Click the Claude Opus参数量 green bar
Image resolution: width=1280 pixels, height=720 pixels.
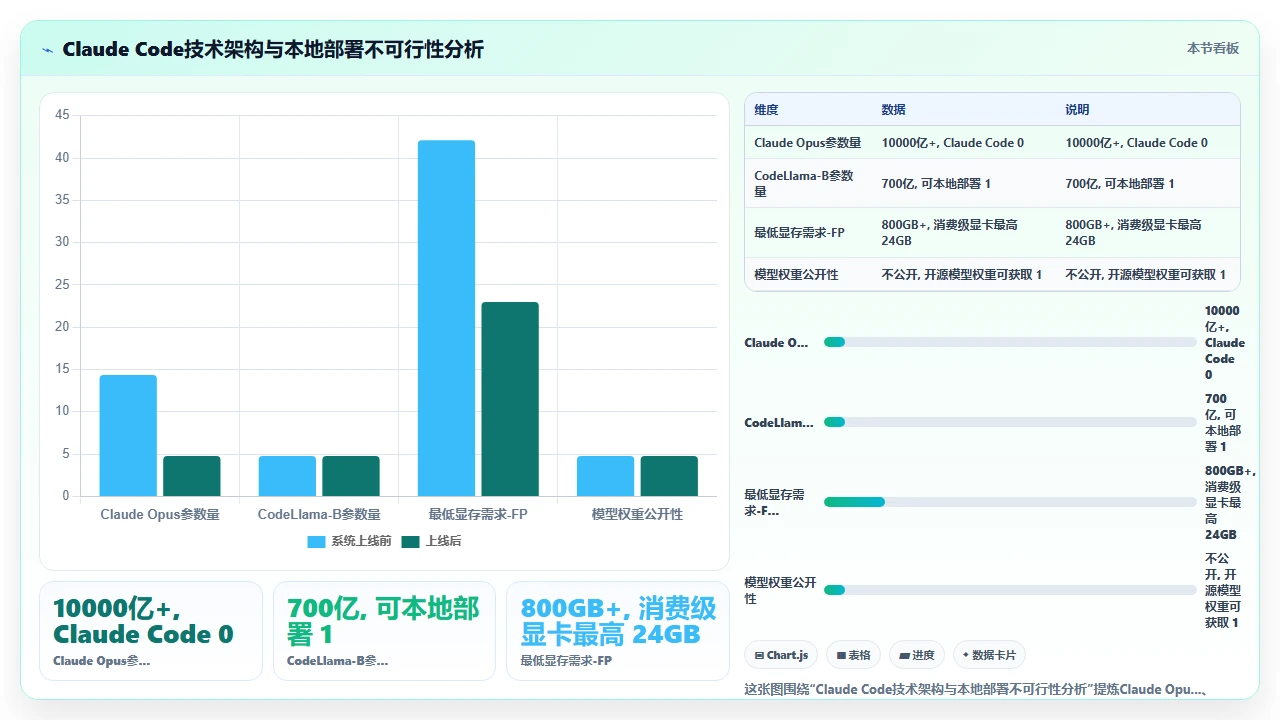(x=192, y=476)
